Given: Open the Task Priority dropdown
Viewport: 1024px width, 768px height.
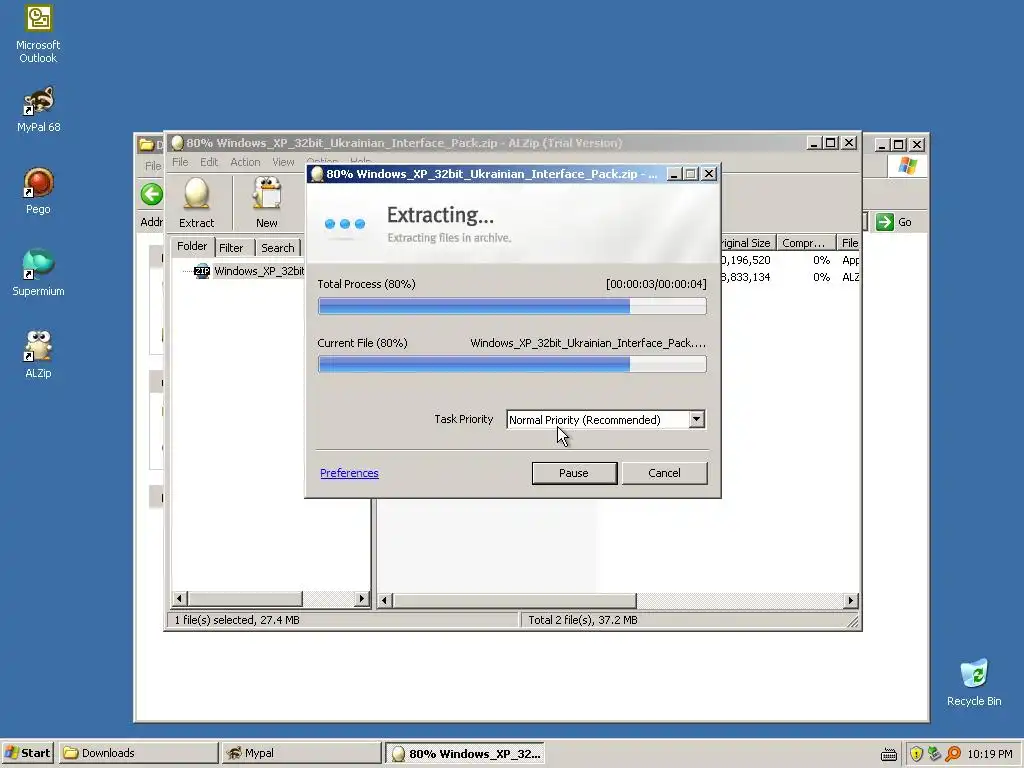Looking at the screenshot, I should pos(605,419).
